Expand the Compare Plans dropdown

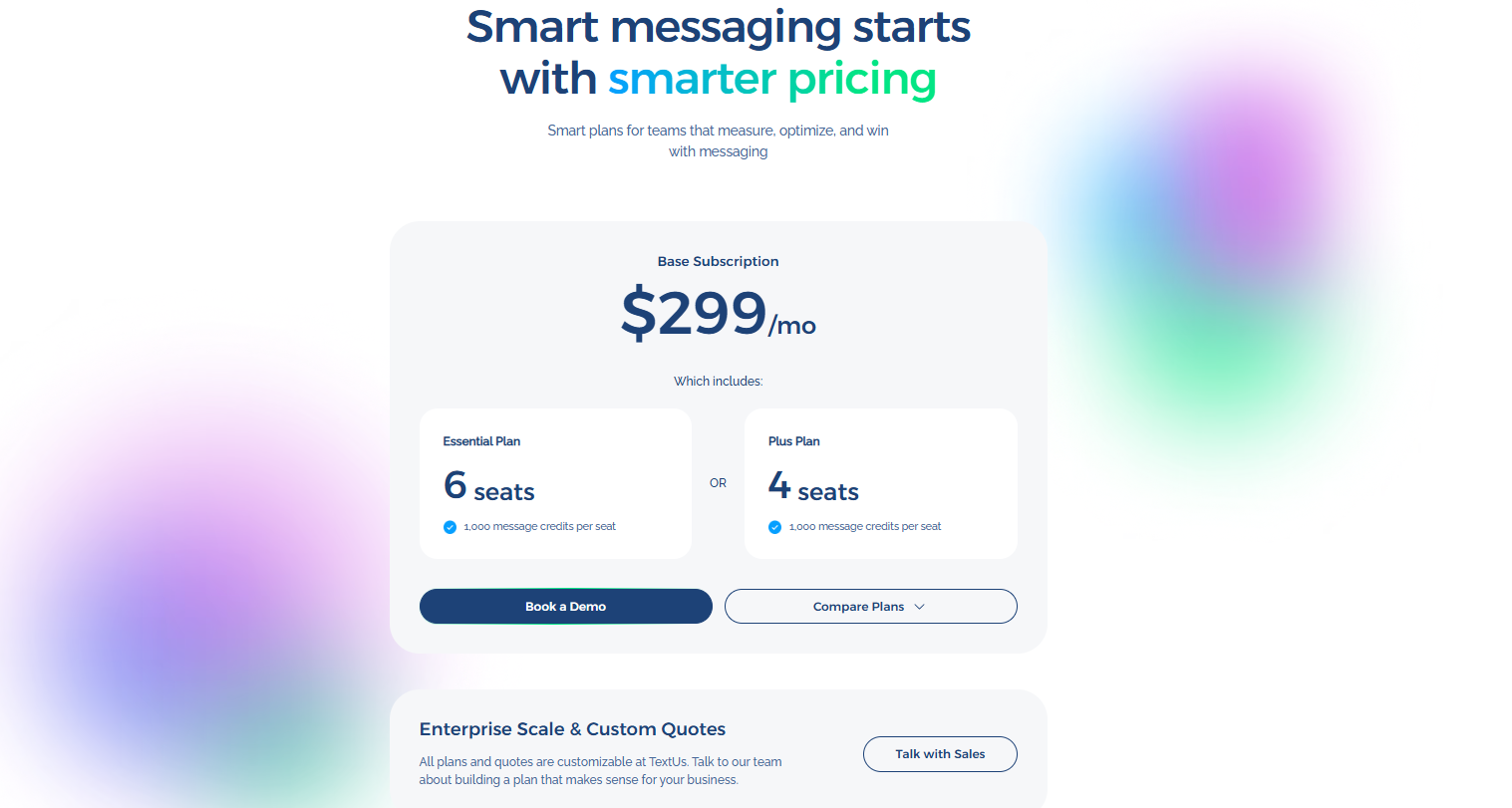[870, 606]
